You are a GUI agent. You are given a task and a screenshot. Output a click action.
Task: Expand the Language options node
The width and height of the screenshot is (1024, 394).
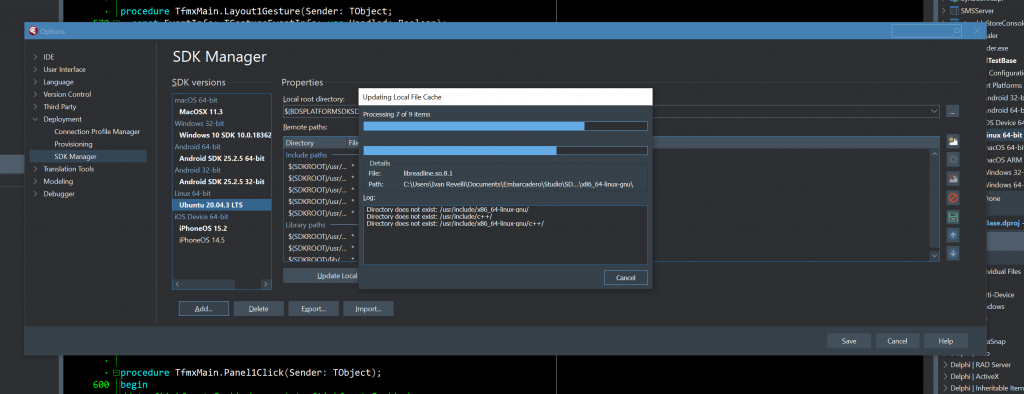[35, 82]
